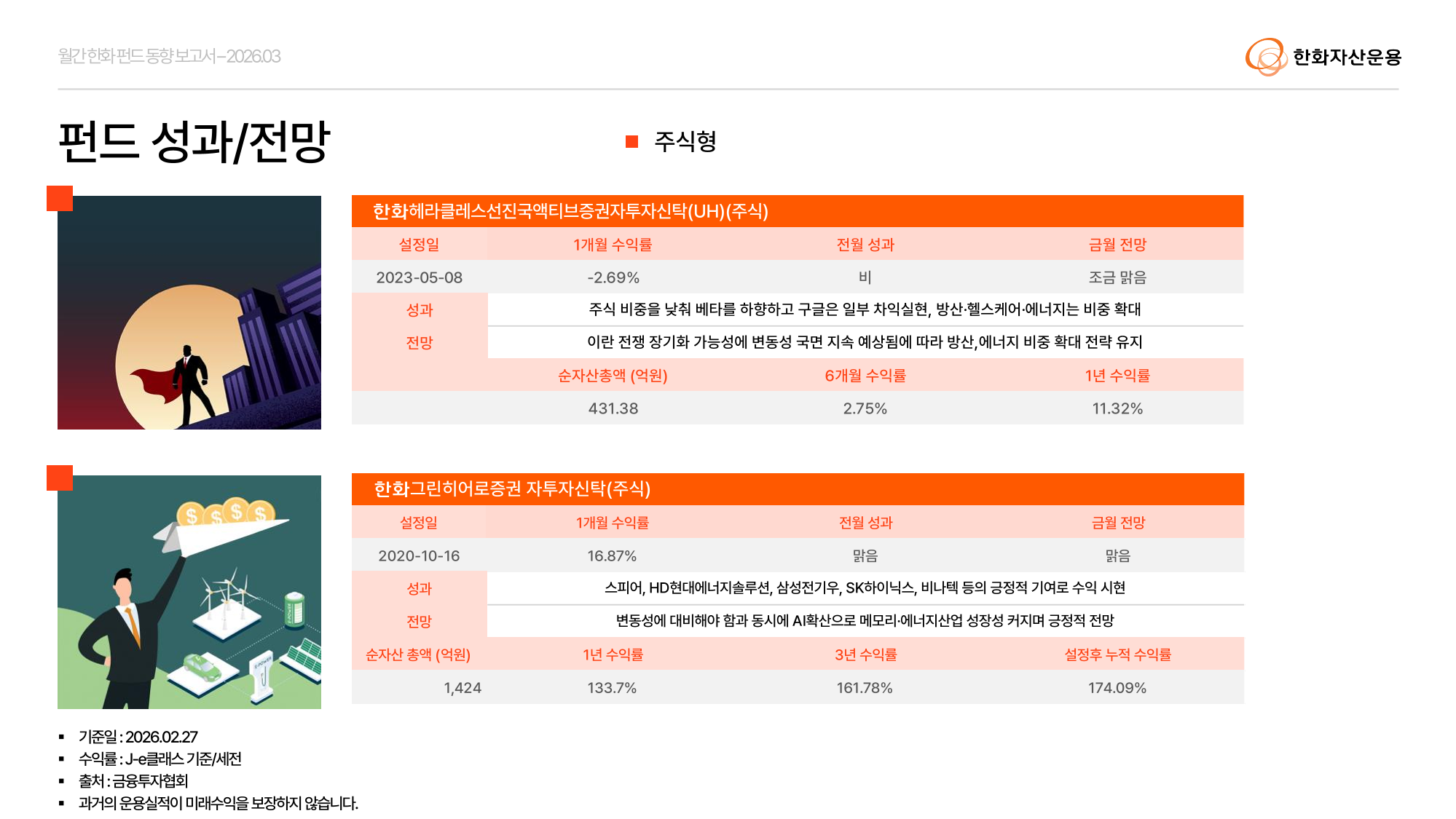Click the 펀드 성과/전망 page heading
The image size is (1456, 819).
[x=194, y=142]
